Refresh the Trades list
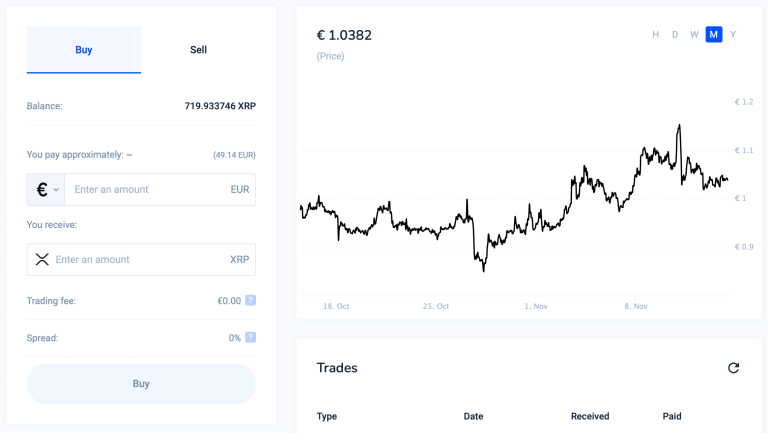Image resolution: width=768 pixels, height=433 pixels. 733,368
